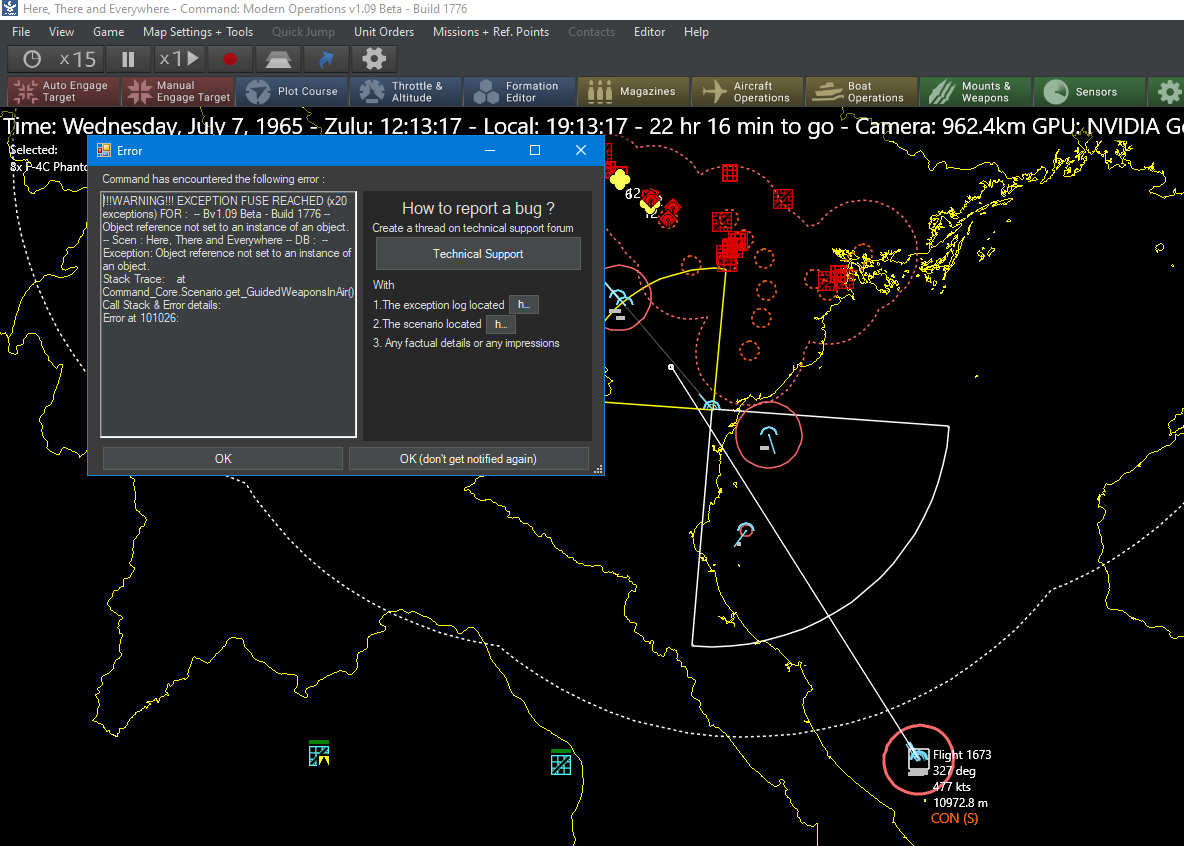Pause the simulation with the pause button
1184x846 pixels.
(128, 59)
